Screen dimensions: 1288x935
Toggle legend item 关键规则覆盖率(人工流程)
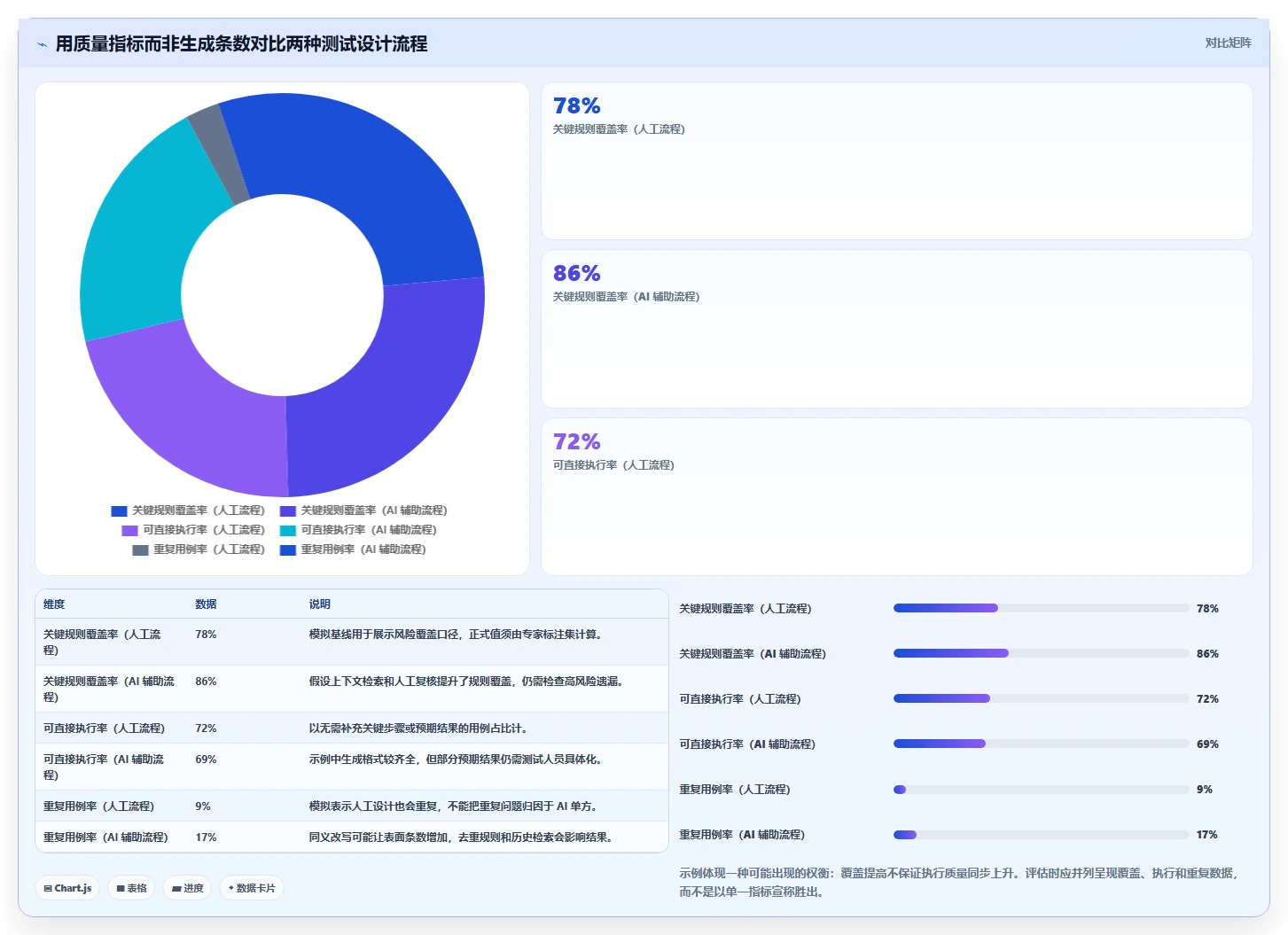pos(188,510)
